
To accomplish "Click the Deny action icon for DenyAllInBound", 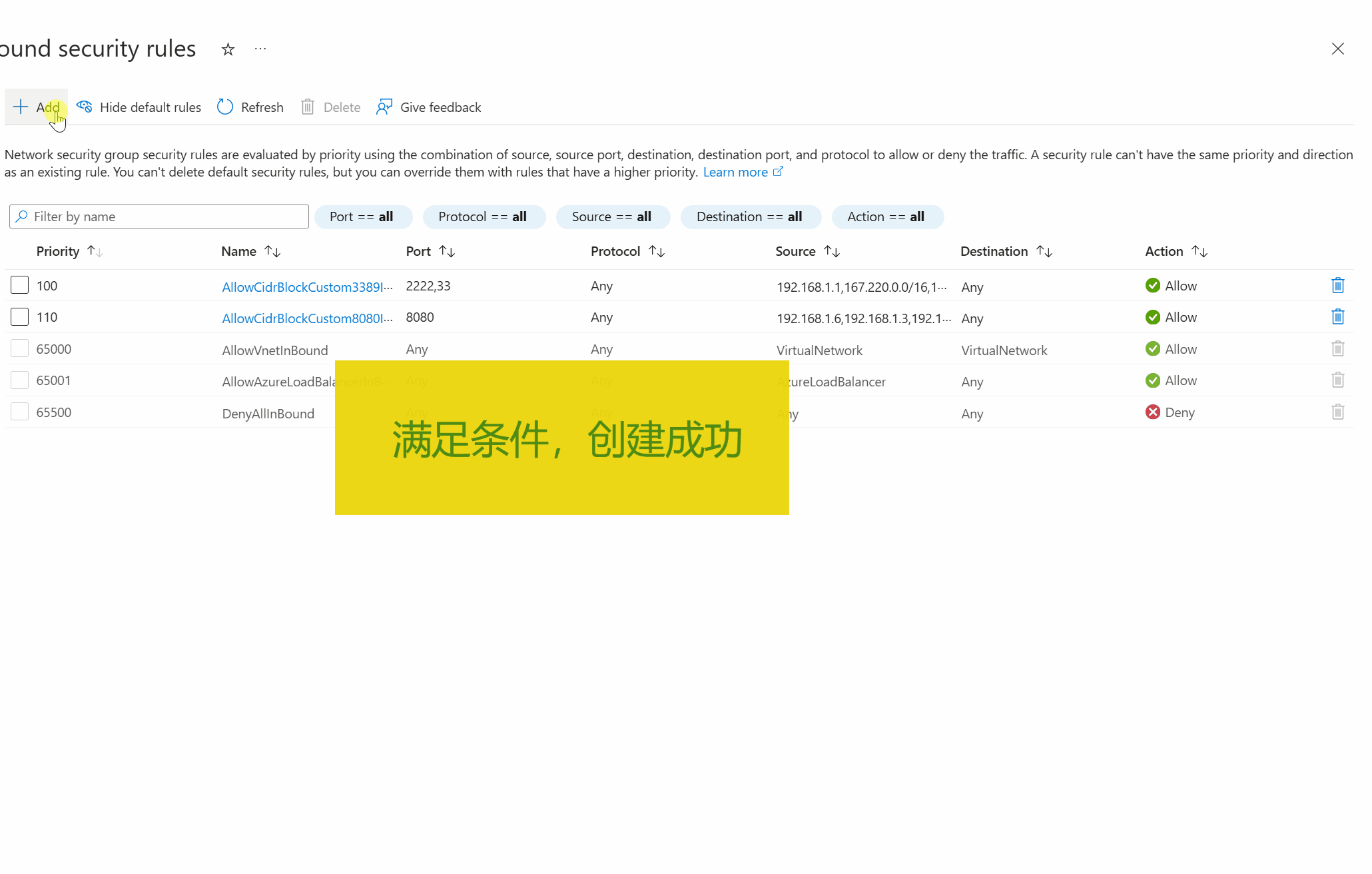I will pyautogui.click(x=1152, y=412).
